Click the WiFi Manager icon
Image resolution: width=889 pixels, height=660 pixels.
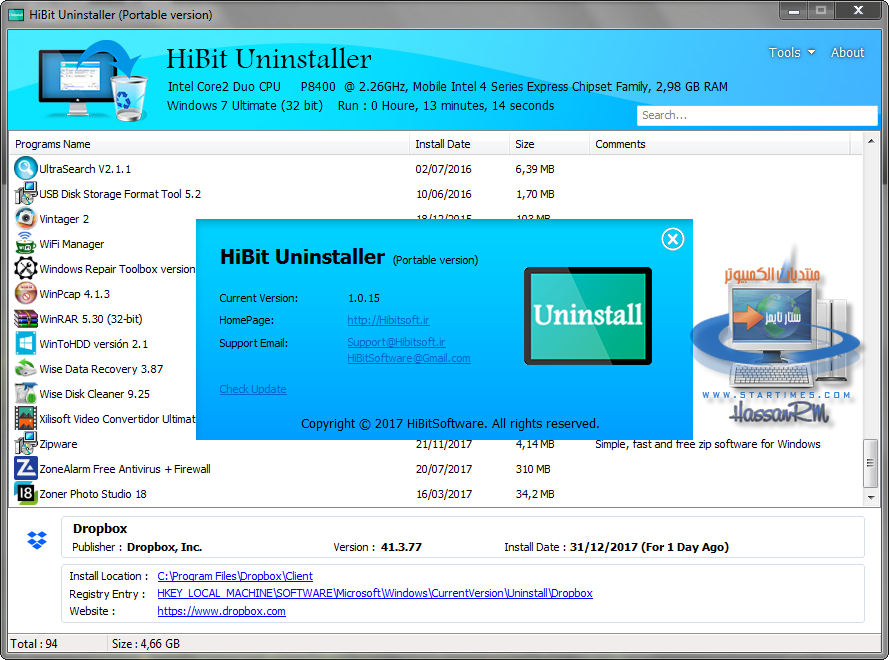25,243
